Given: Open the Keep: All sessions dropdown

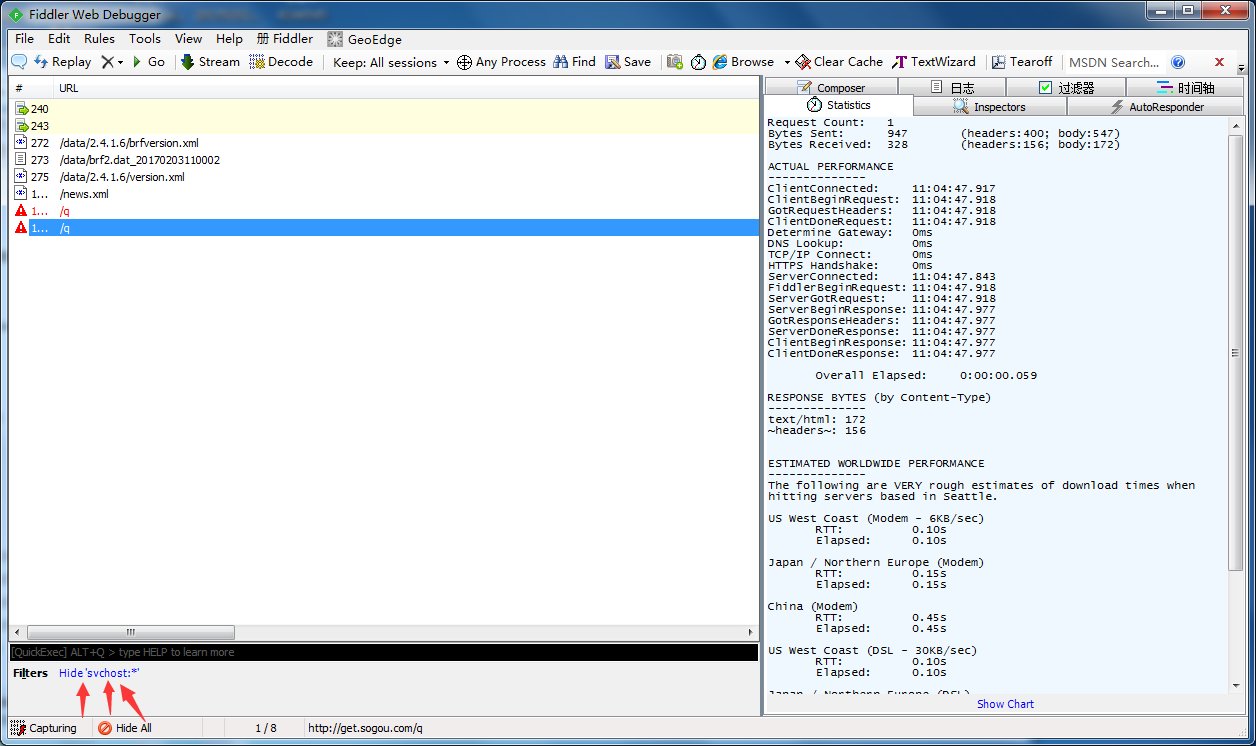Looking at the screenshot, I should pyautogui.click(x=391, y=62).
